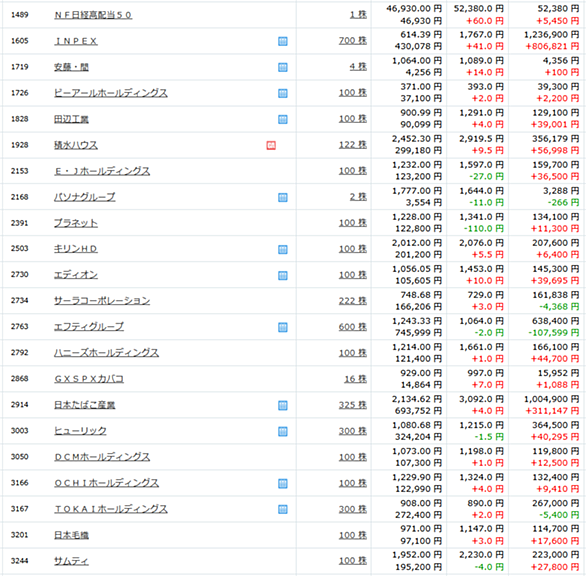Click the ヒューリック name link
Viewport: 586px width, 576px height.
80,431
